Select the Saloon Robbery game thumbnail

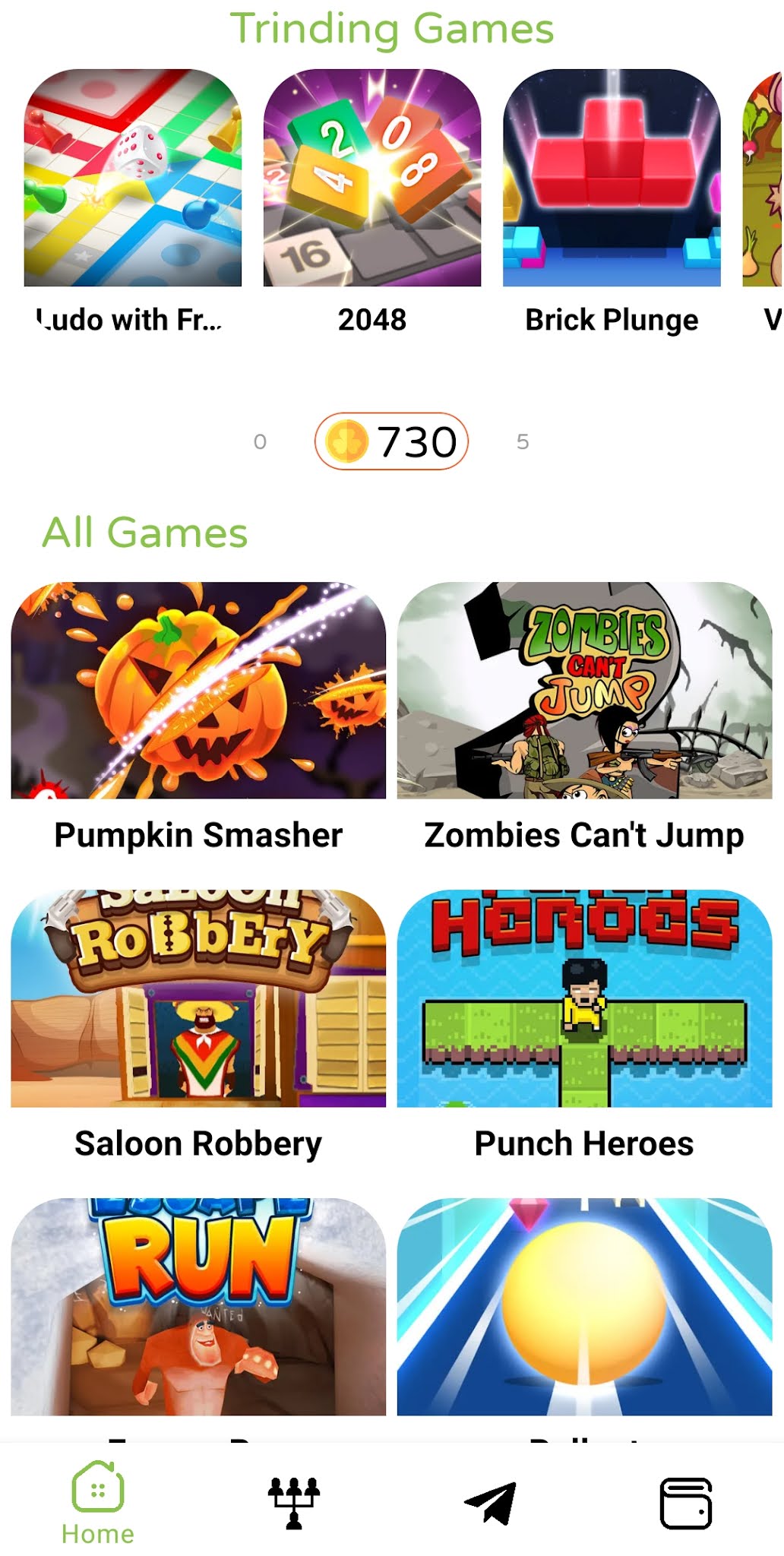[x=198, y=998]
